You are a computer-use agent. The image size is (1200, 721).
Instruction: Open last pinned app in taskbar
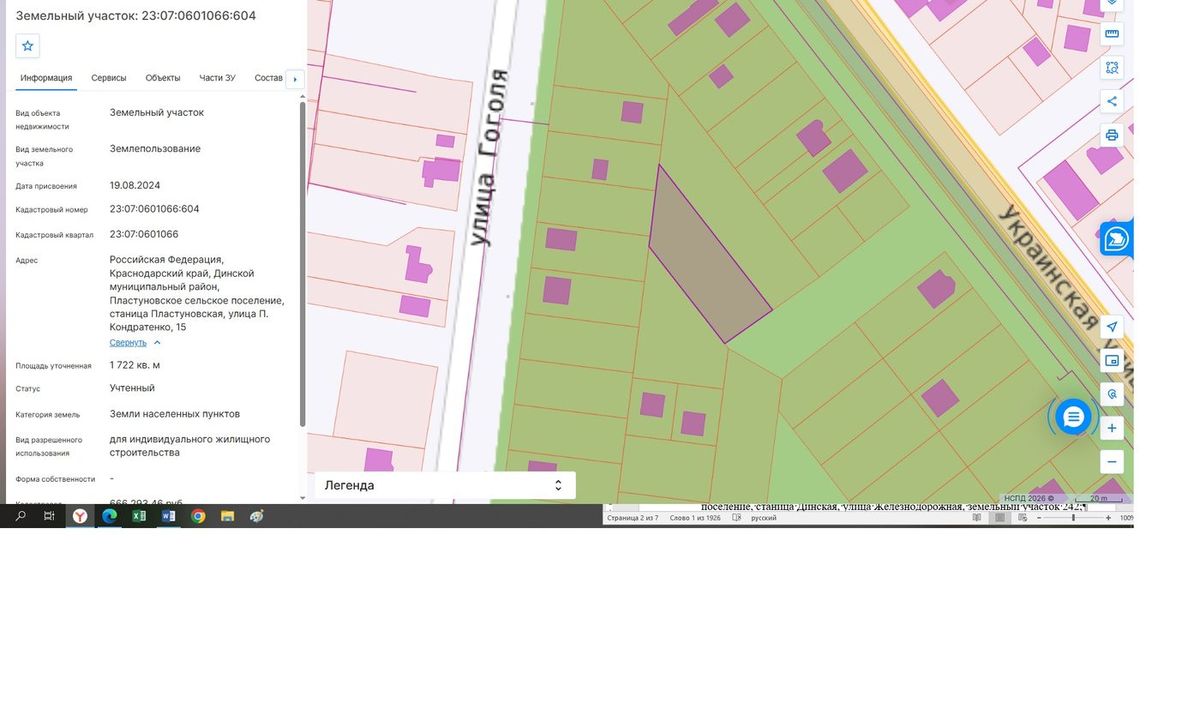pyautogui.click(x=257, y=516)
